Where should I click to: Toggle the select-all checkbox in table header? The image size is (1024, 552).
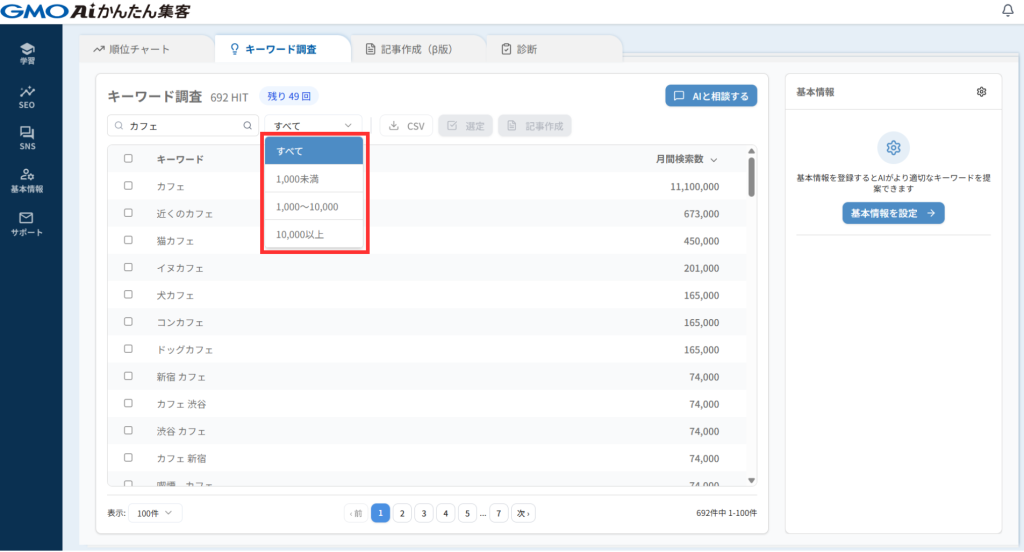[128, 159]
